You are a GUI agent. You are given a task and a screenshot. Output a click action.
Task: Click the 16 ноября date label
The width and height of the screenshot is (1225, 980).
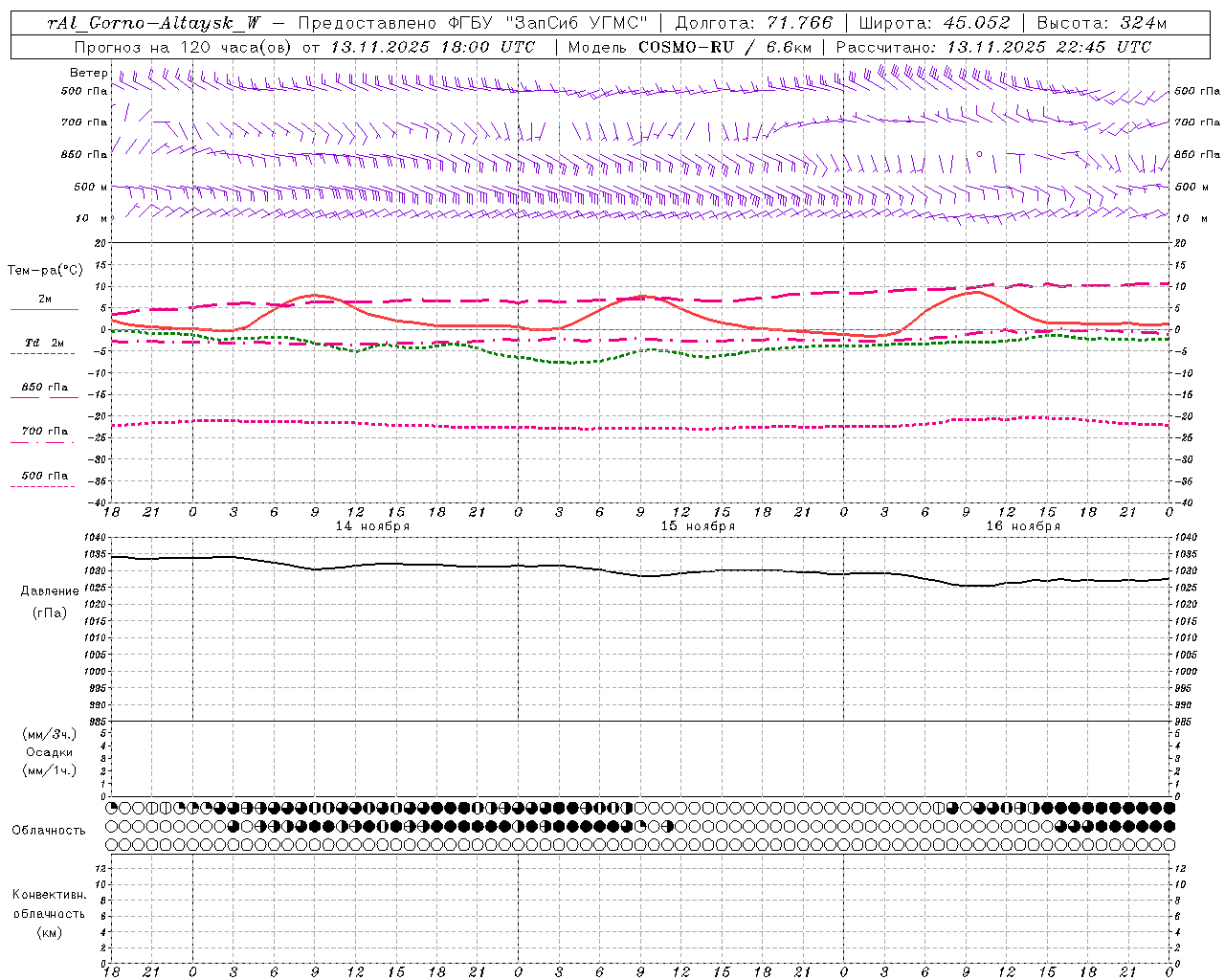1023,526
